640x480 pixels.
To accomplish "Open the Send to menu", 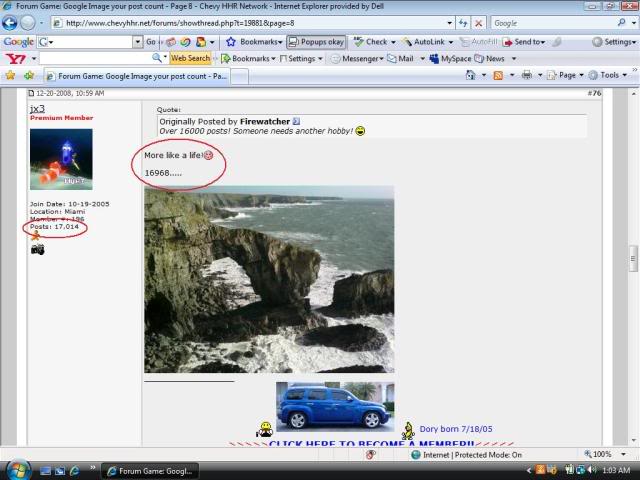I will [x=524, y=42].
